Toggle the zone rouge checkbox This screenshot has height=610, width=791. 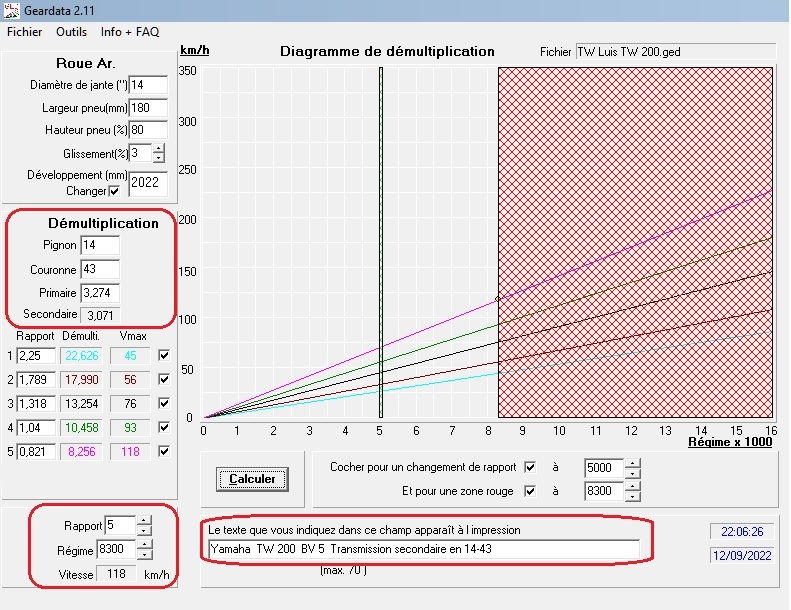coord(530,491)
